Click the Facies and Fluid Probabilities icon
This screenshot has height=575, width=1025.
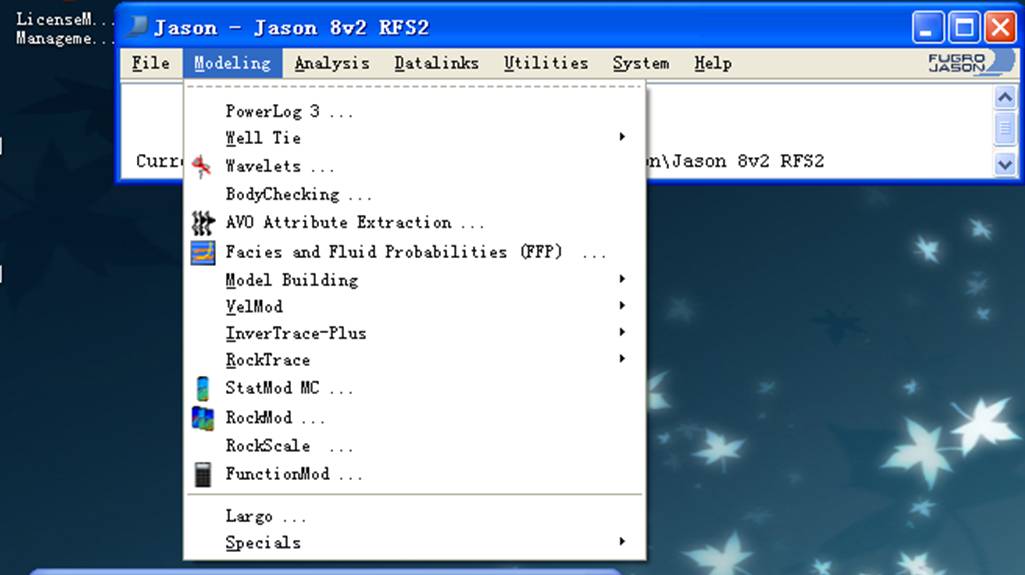pos(203,252)
